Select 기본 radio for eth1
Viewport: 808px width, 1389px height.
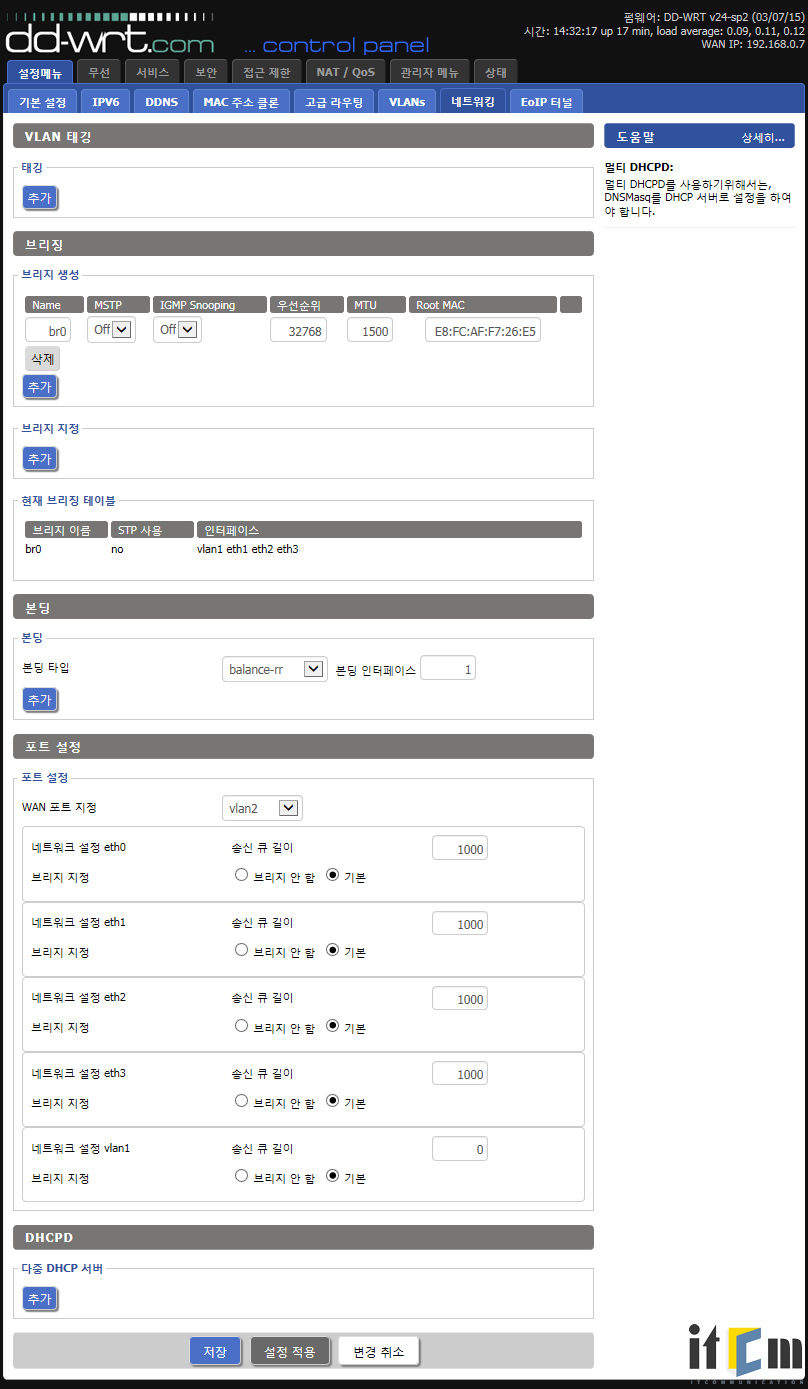point(332,950)
